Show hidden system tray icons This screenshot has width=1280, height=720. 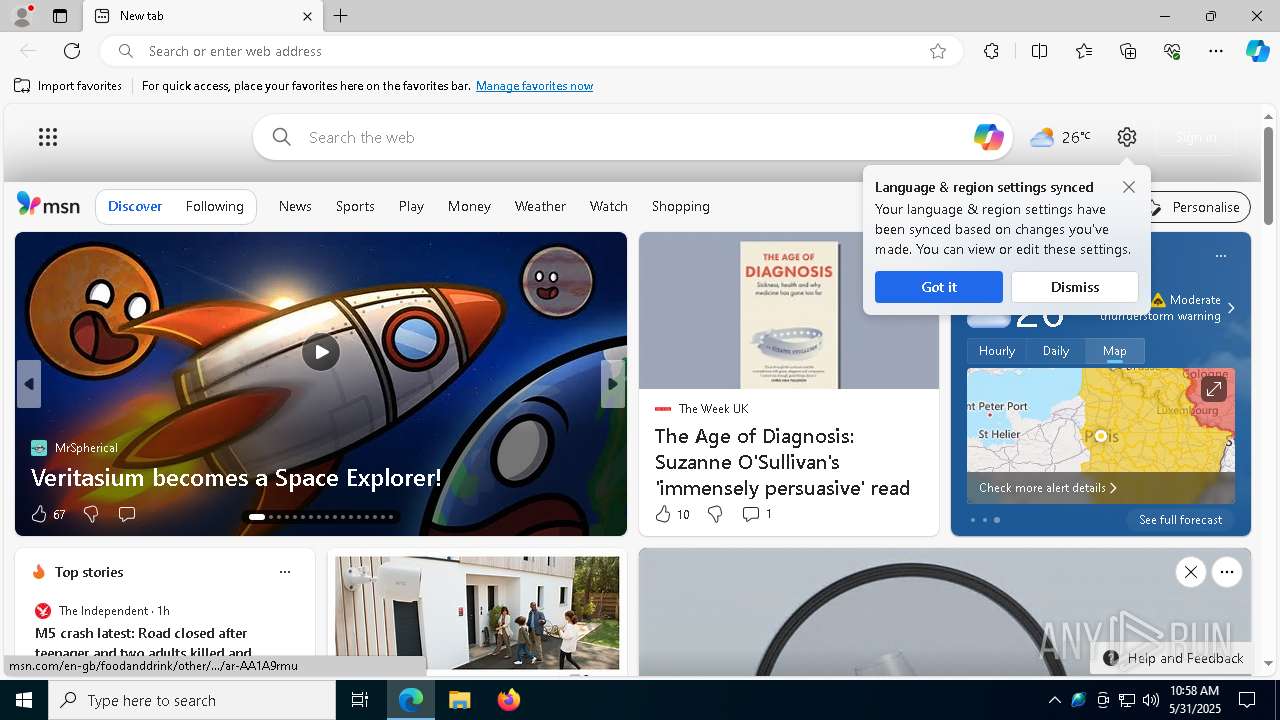click(1054, 700)
